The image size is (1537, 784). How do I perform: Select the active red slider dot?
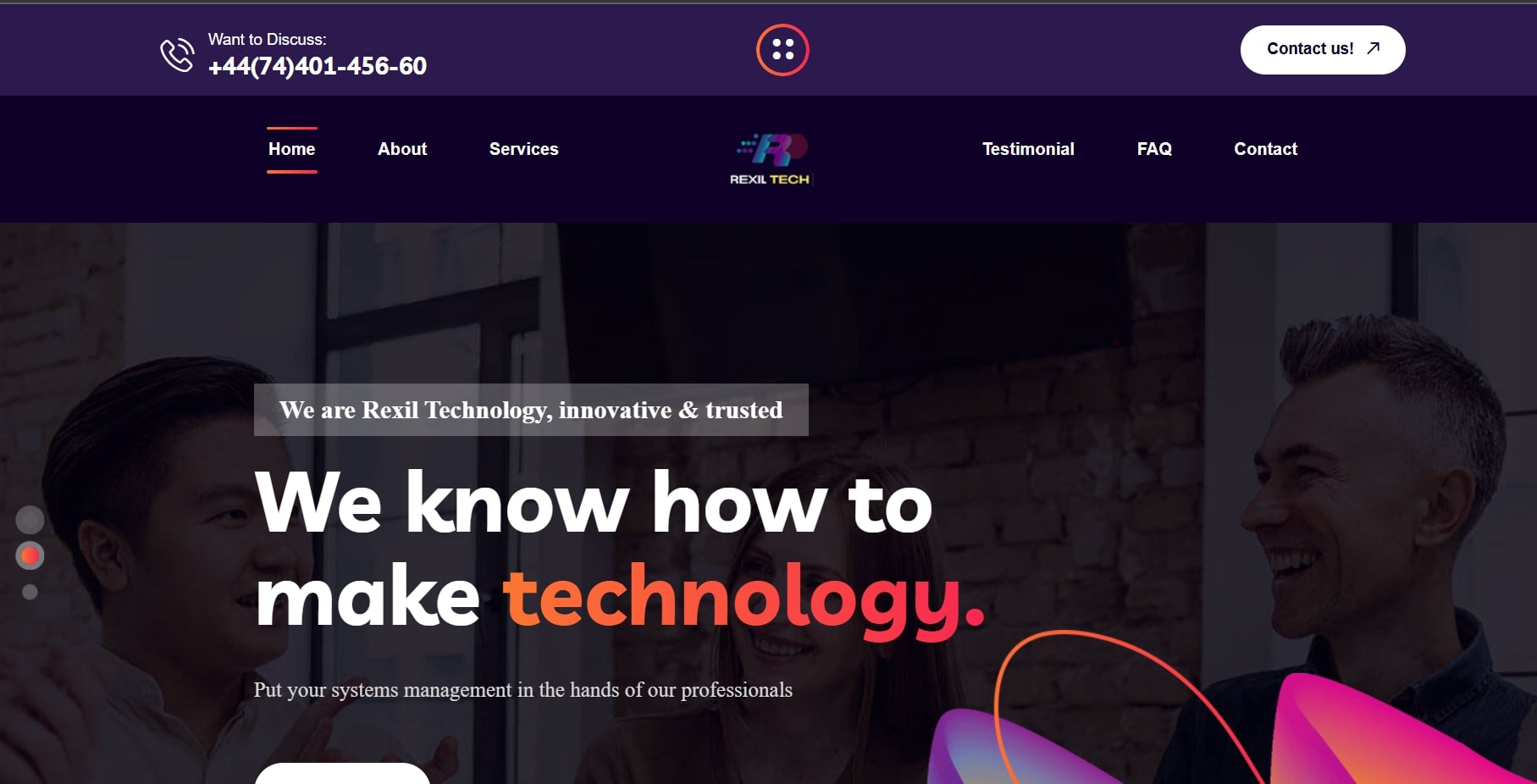point(30,555)
